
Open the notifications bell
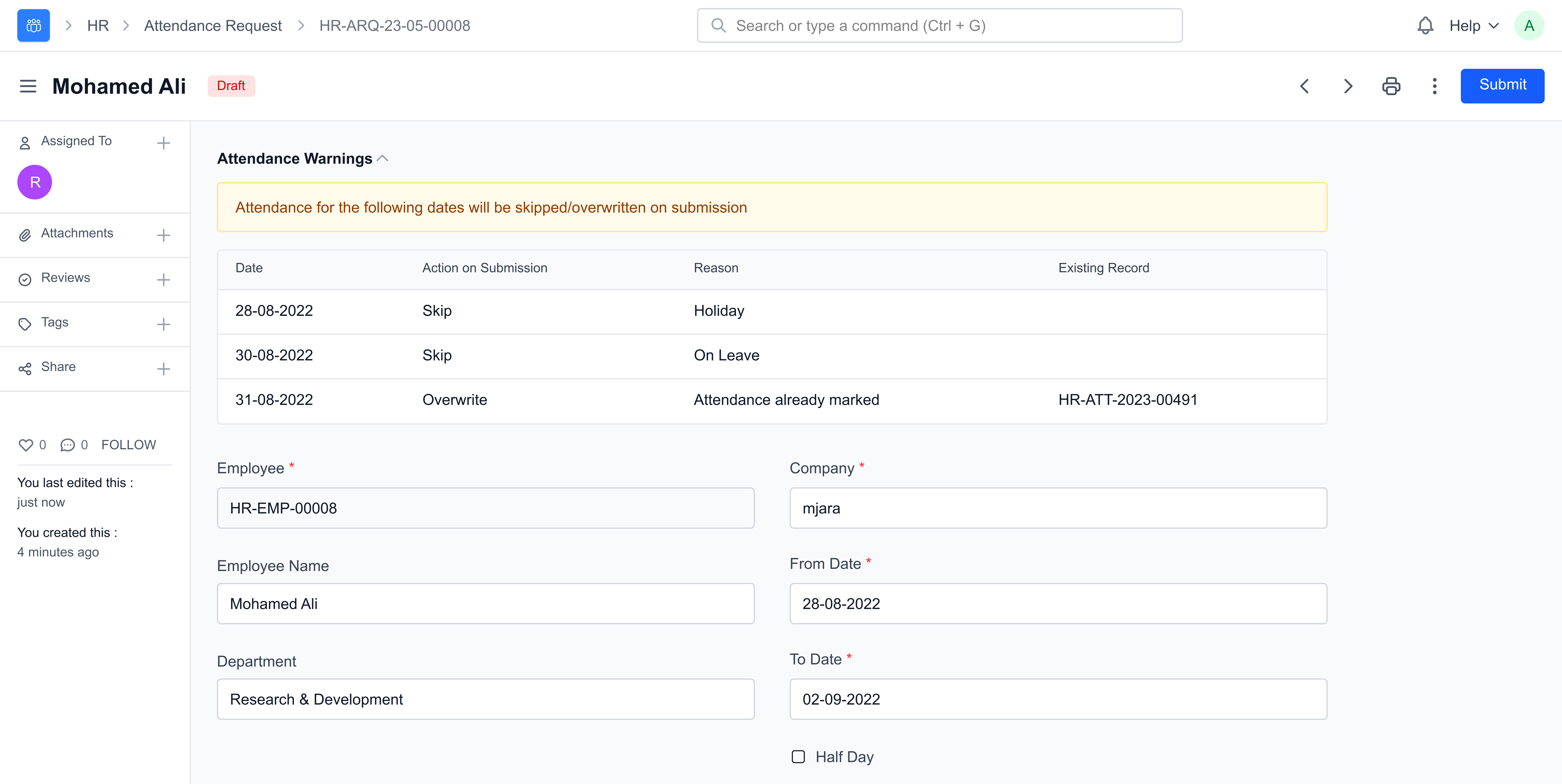click(1425, 25)
